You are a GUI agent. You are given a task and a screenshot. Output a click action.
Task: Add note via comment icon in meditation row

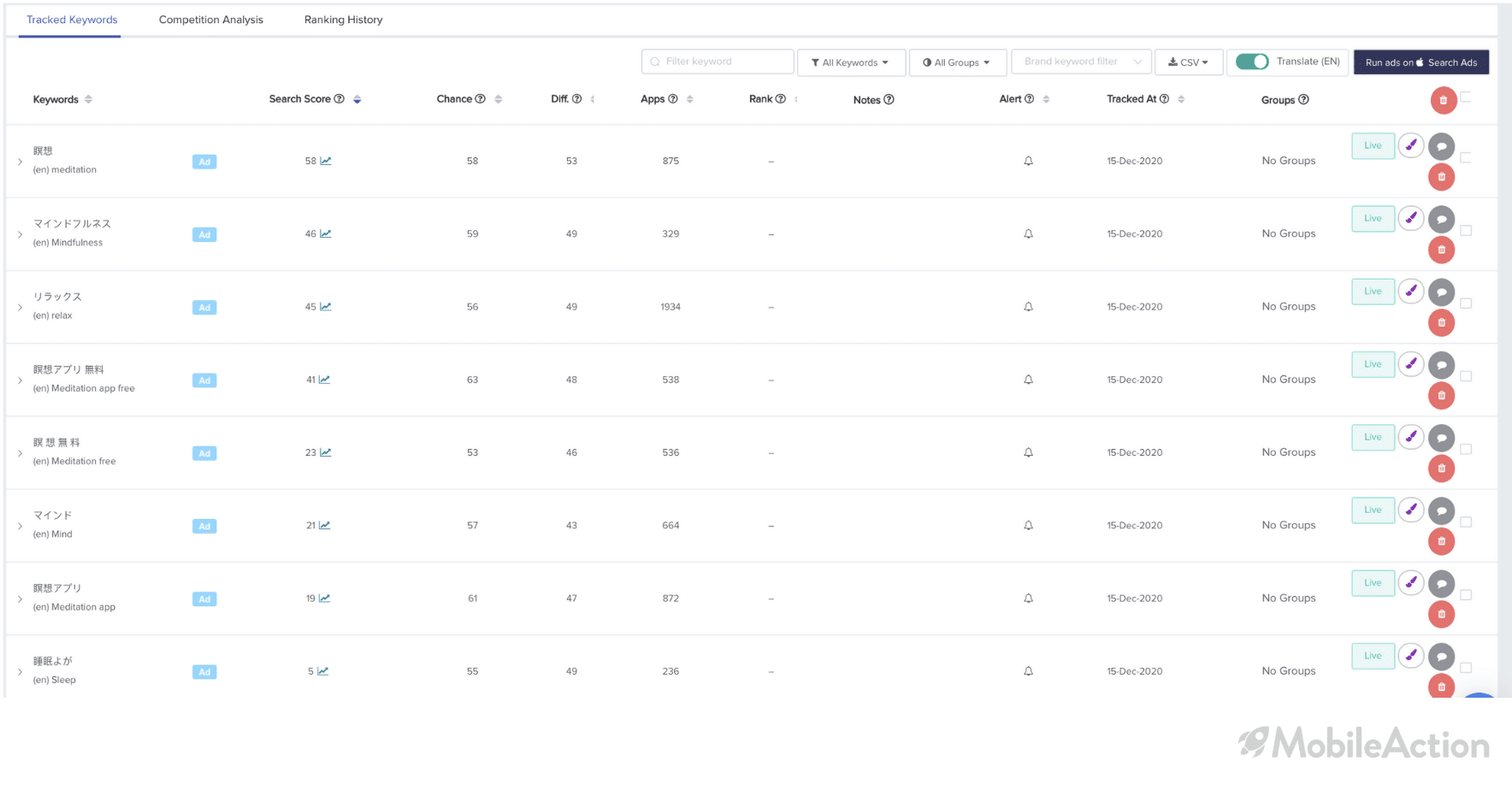pos(1442,146)
